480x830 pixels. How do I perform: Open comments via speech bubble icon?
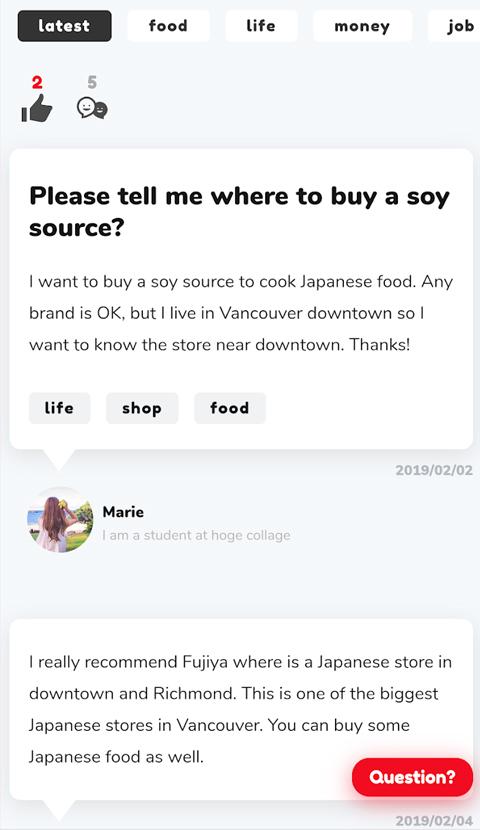92,109
